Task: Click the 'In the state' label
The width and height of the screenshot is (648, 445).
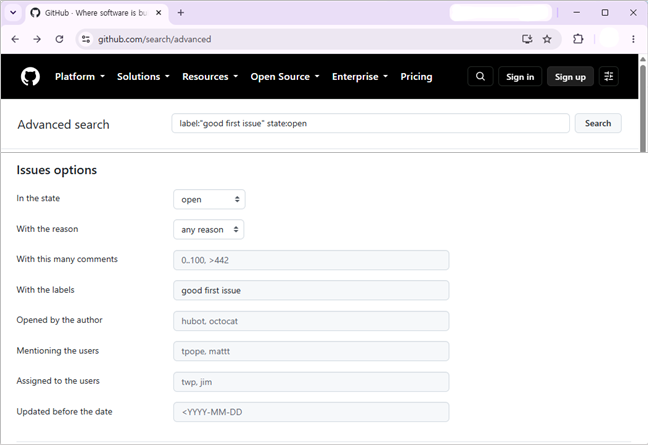Action: click(x=38, y=198)
